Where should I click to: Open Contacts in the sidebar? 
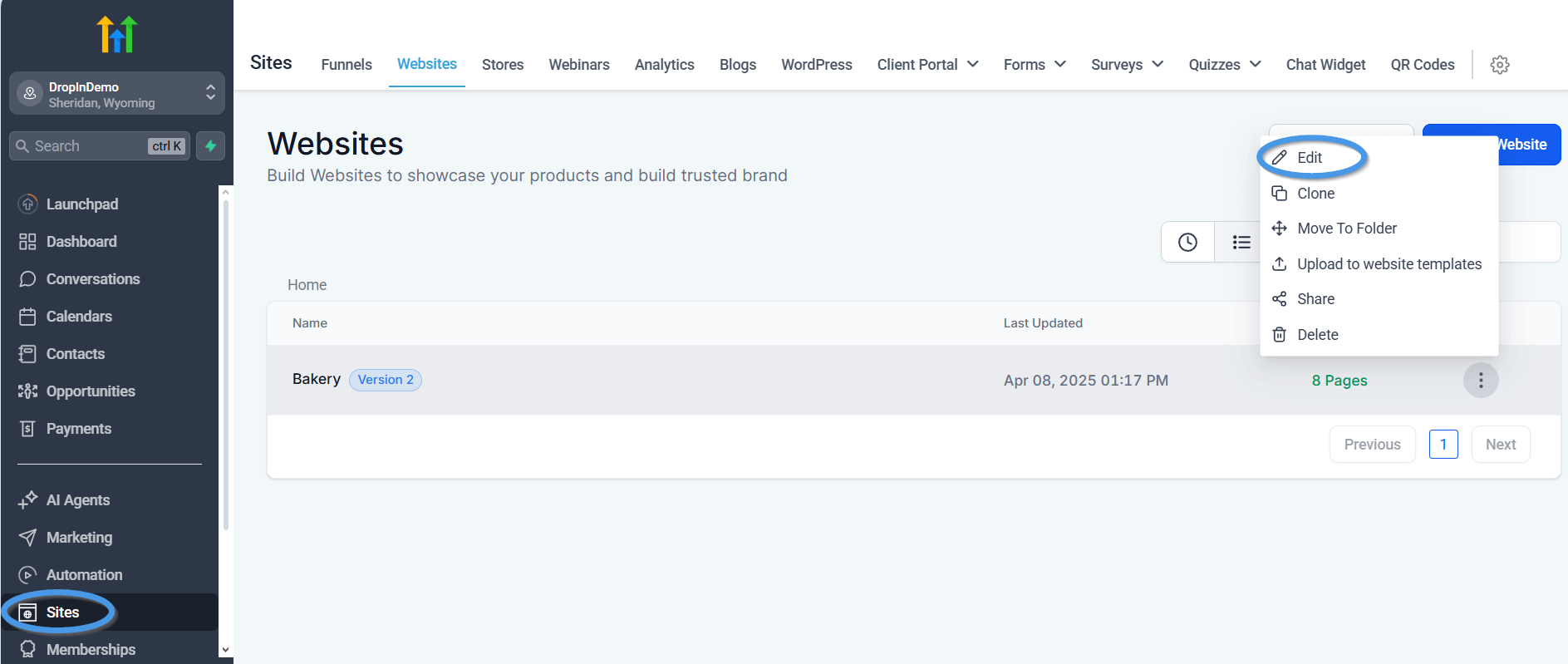tap(76, 354)
